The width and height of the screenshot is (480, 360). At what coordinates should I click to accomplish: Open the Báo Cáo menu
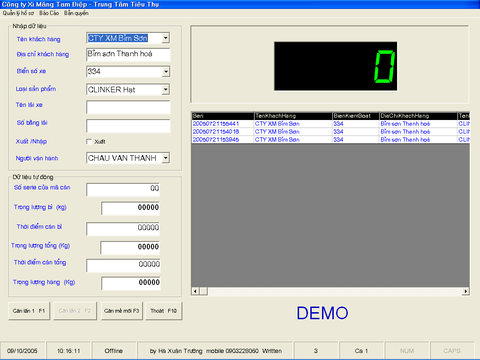point(49,13)
